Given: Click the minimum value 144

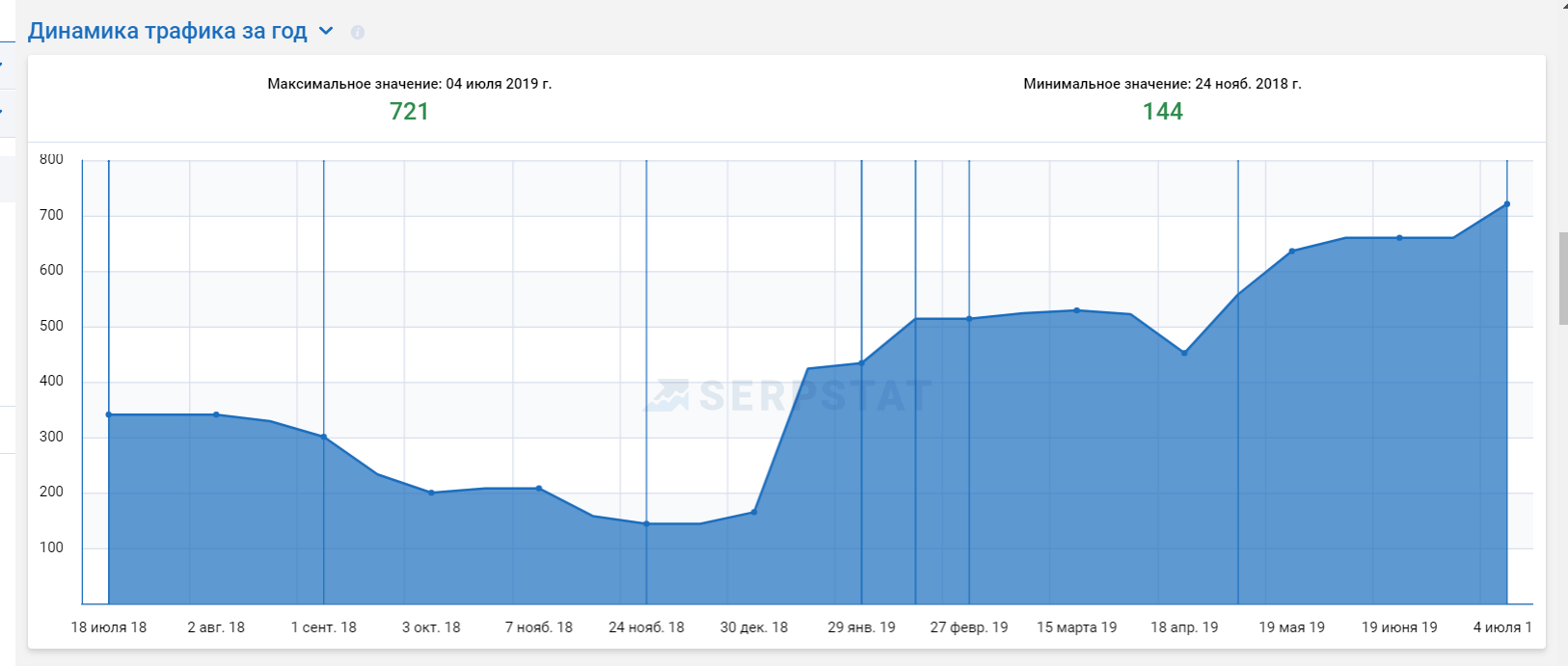Looking at the screenshot, I should coord(1162,112).
